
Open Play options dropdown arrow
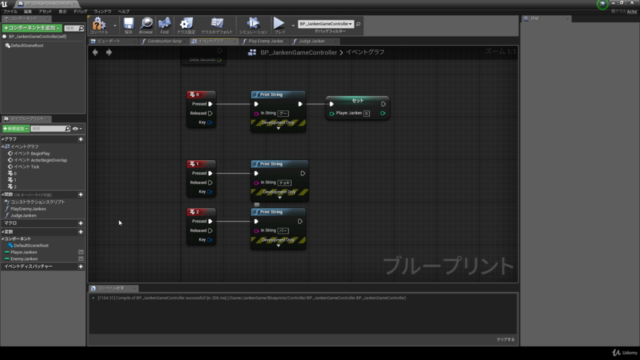click(x=293, y=26)
